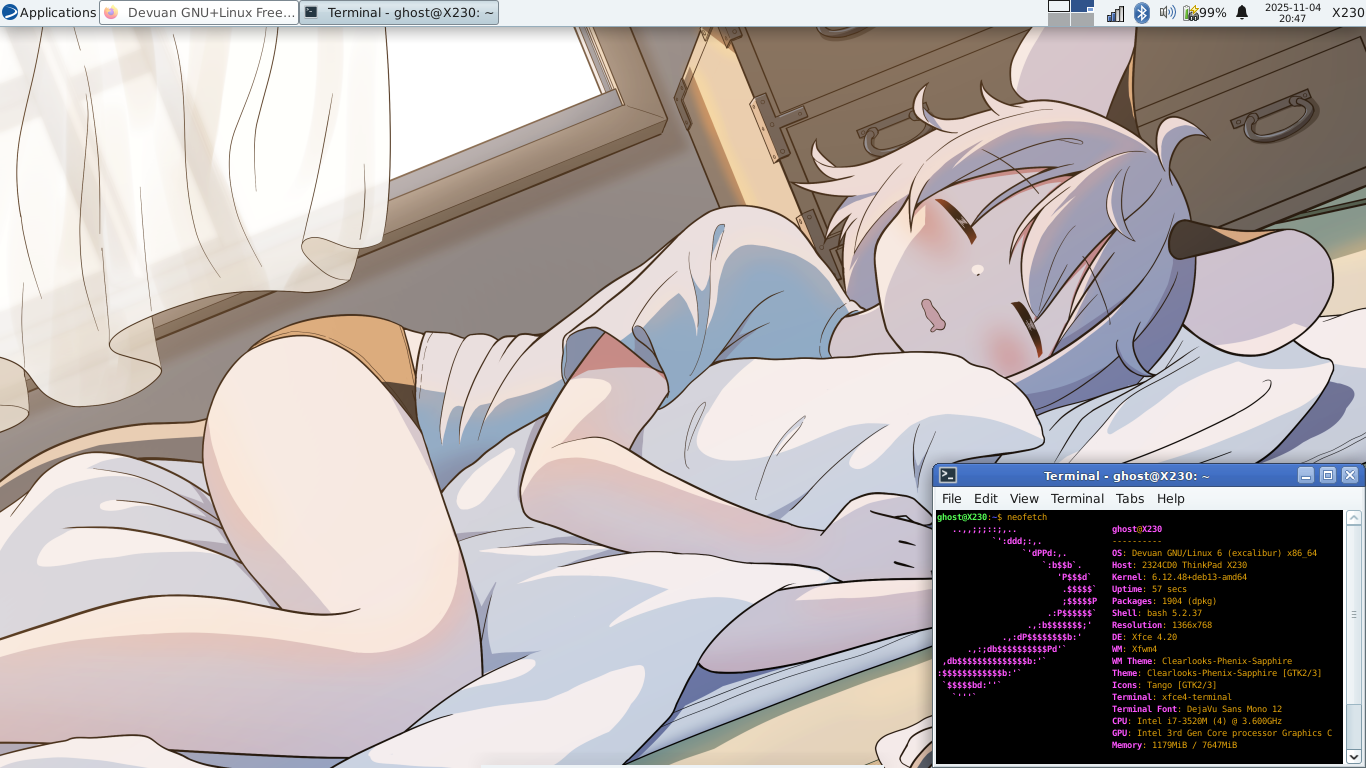Viewport: 1366px width, 768px height.
Task: Click the 'Memory: 1179MiB / 7647MiB' line
Action: [1175, 745]
